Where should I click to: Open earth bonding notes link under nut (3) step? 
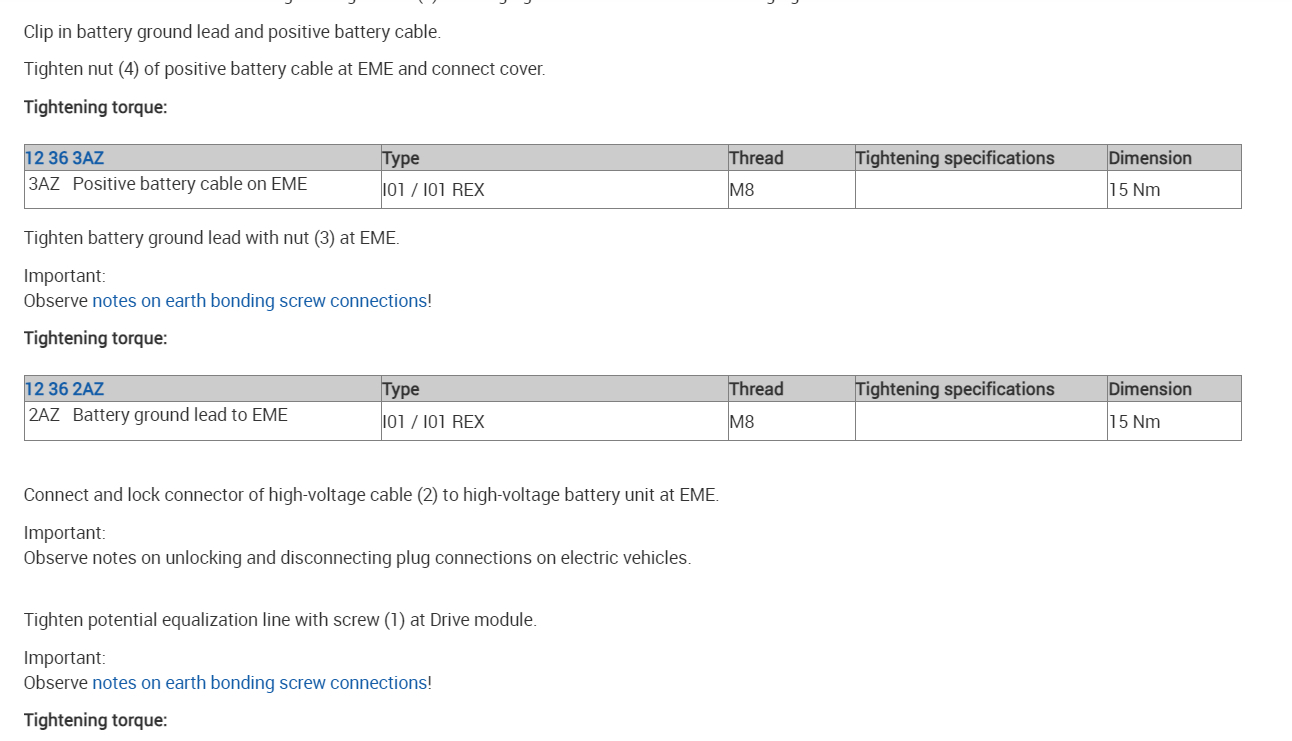pos(259,301)
